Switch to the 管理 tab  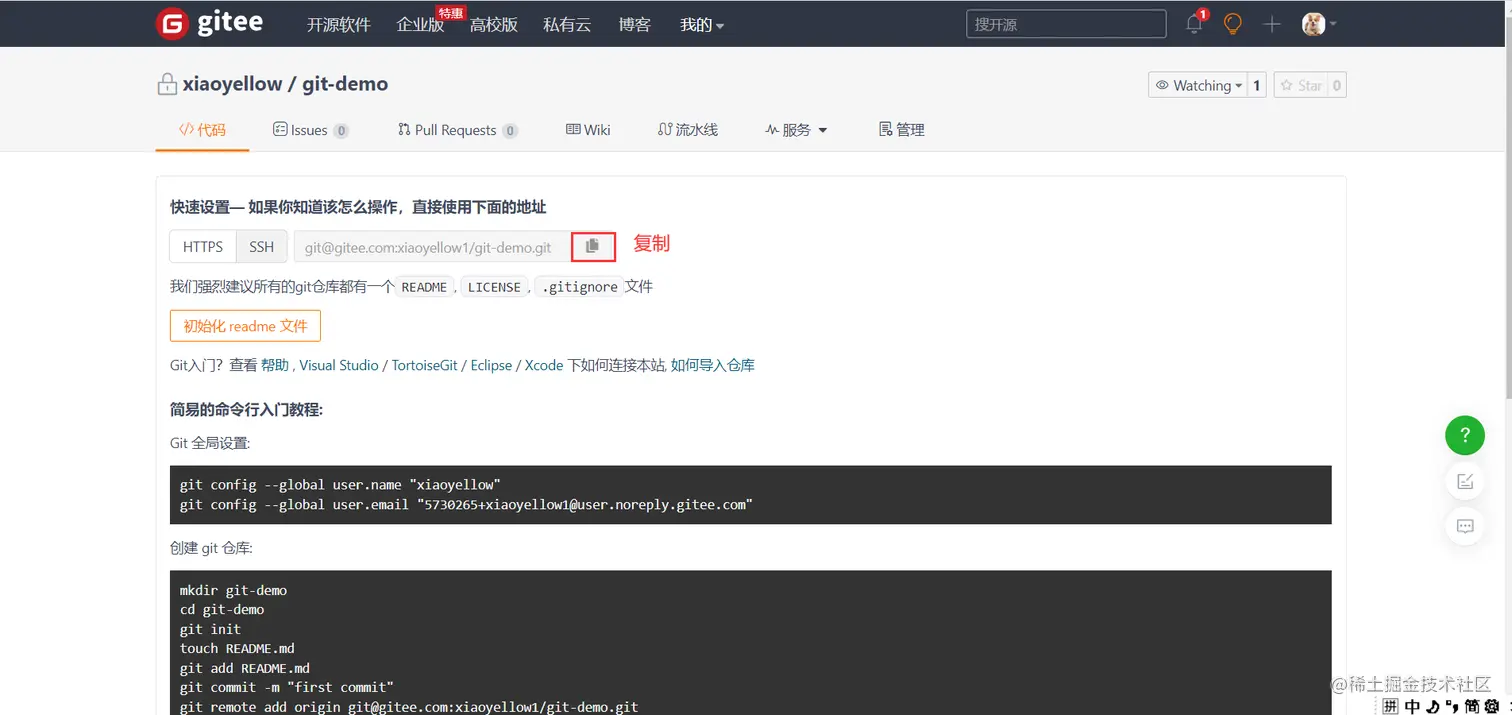pos(901,130)
